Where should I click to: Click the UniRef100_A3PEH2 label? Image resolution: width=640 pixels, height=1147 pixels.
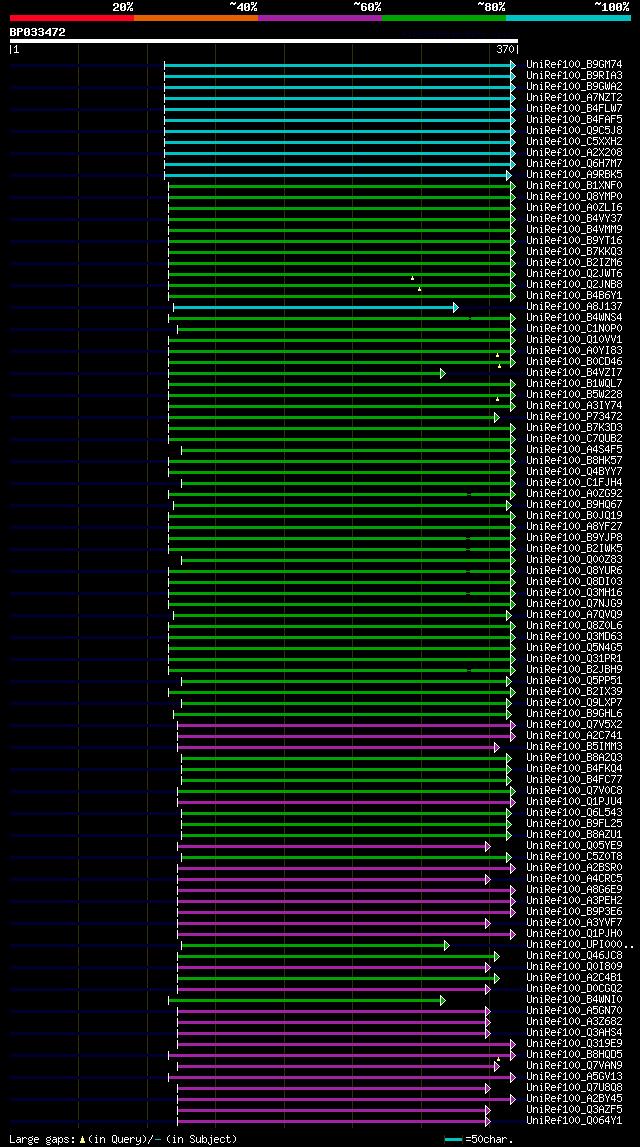tap(574, 901)
